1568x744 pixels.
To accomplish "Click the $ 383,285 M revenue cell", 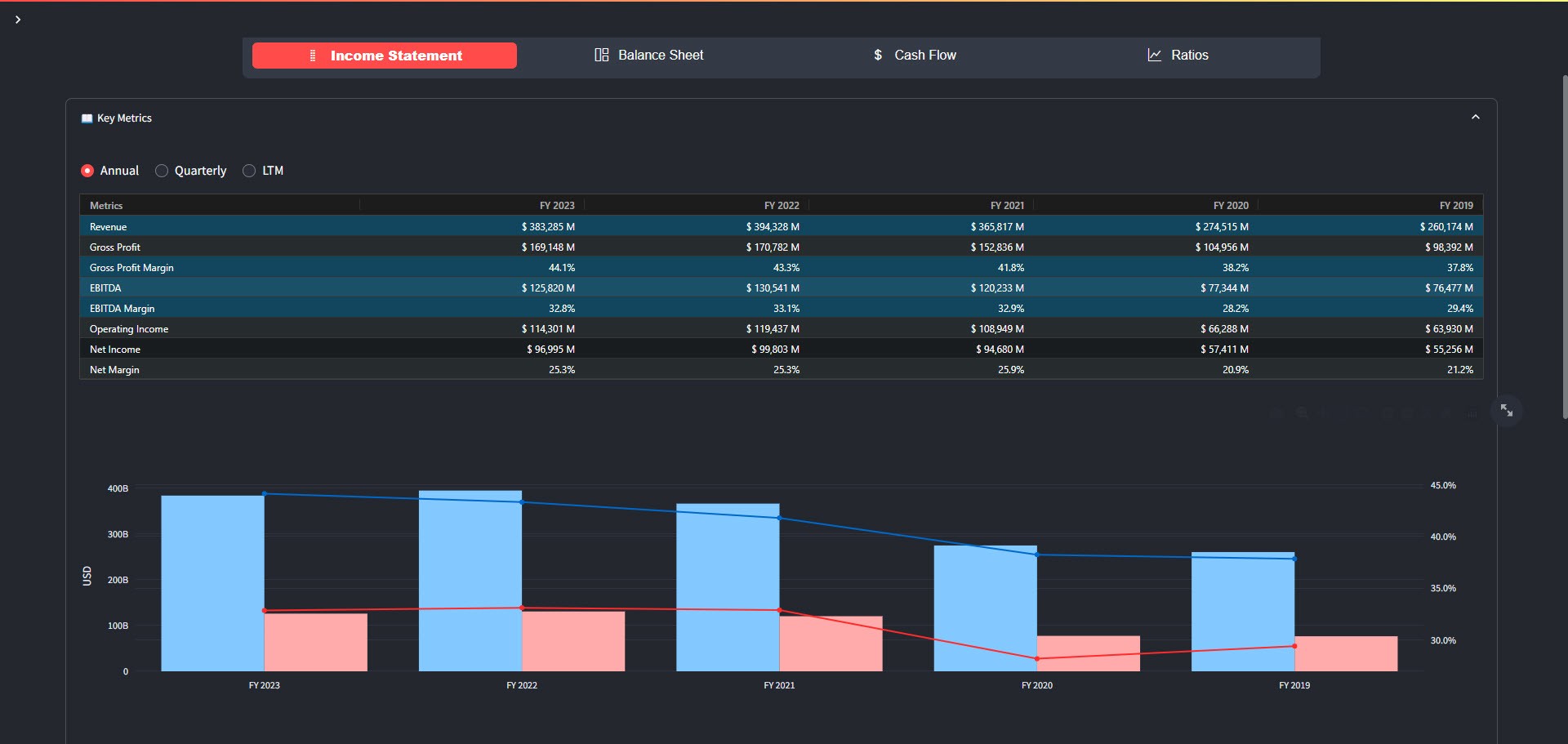I will [548, 227].
